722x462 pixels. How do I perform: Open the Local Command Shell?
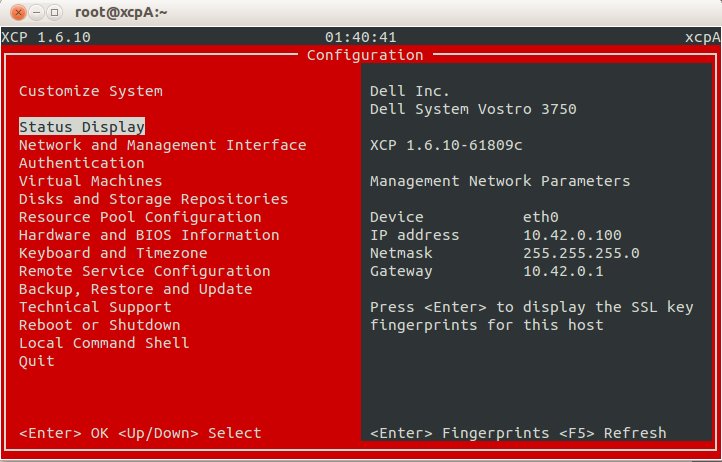[x=104, y=342]
